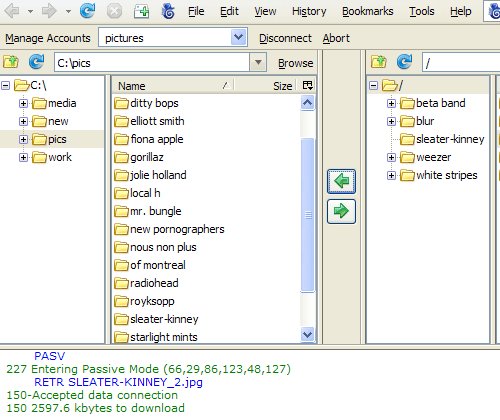Select the elliott smith folder
This screenshot has height=420, width=500.
(149, 121)
